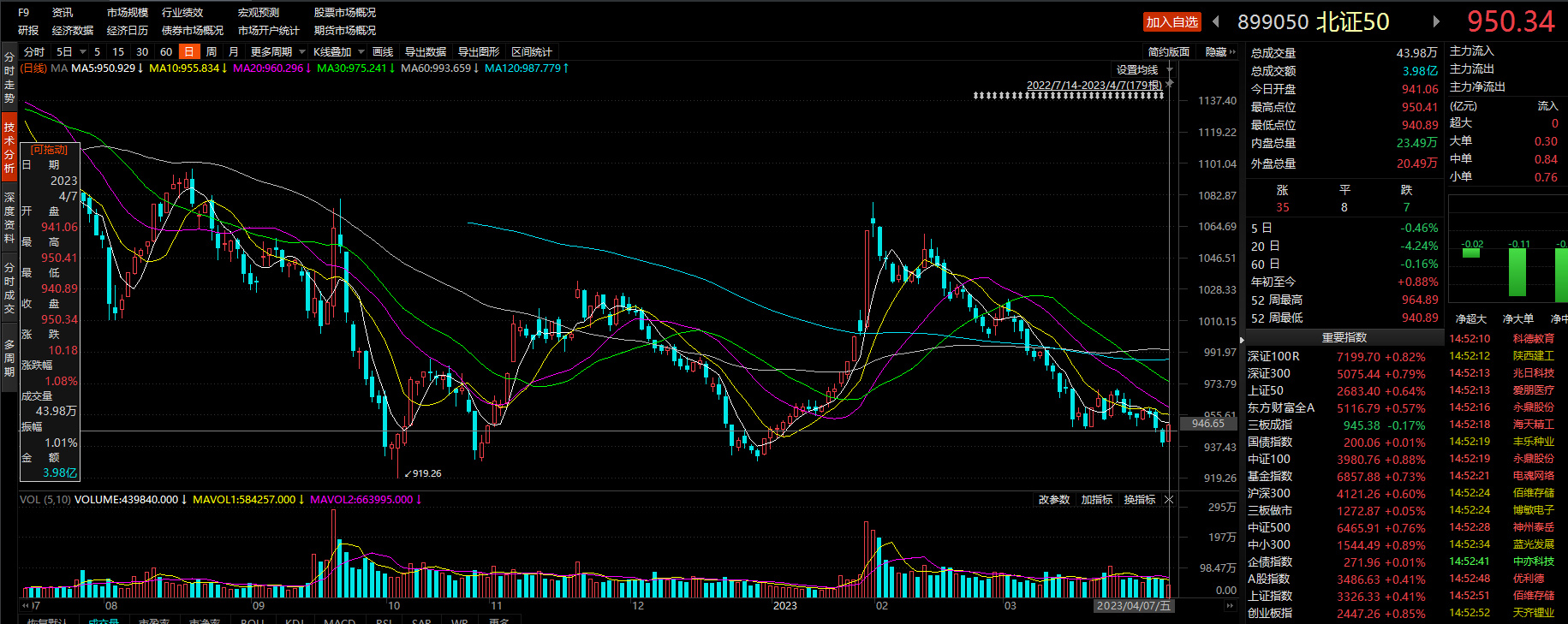Viewport: 1568px width, 624px height.
Task: Switch chart to 周 weekly period
Action: [x=212, y=52]
